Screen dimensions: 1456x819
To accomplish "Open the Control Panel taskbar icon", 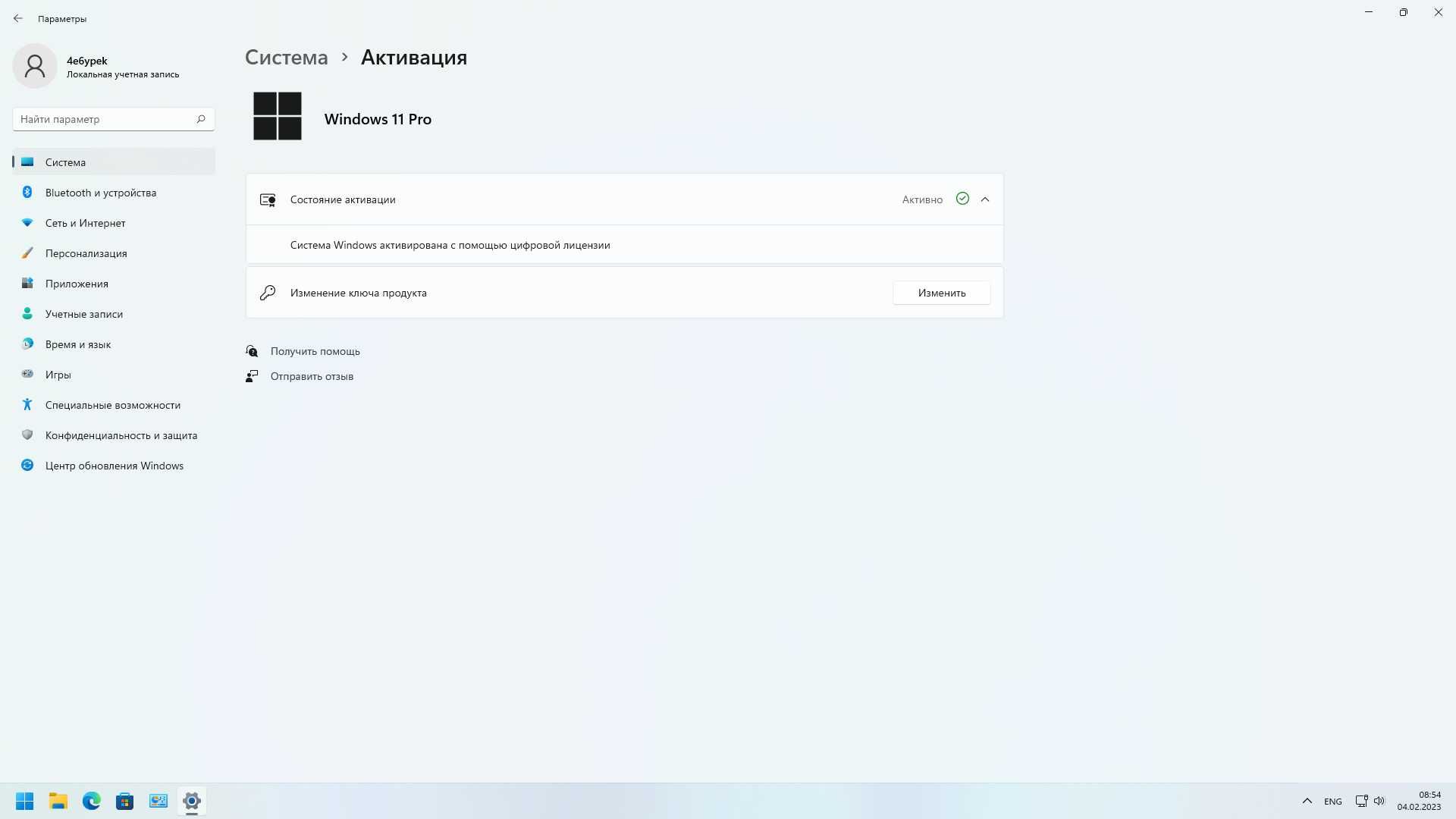I will pos(158,801).
